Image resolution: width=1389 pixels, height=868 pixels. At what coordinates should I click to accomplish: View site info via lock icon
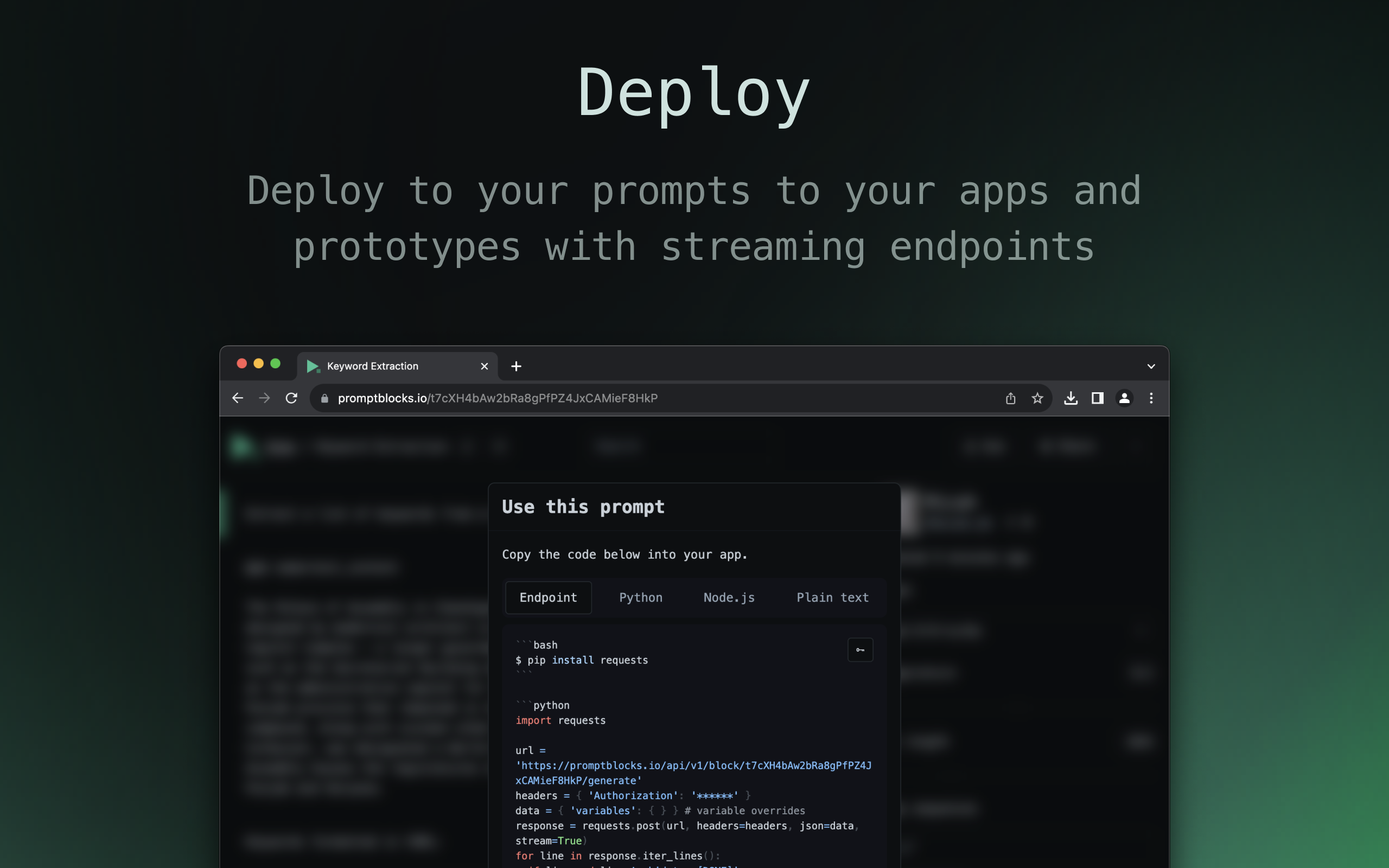click(325, 398)
